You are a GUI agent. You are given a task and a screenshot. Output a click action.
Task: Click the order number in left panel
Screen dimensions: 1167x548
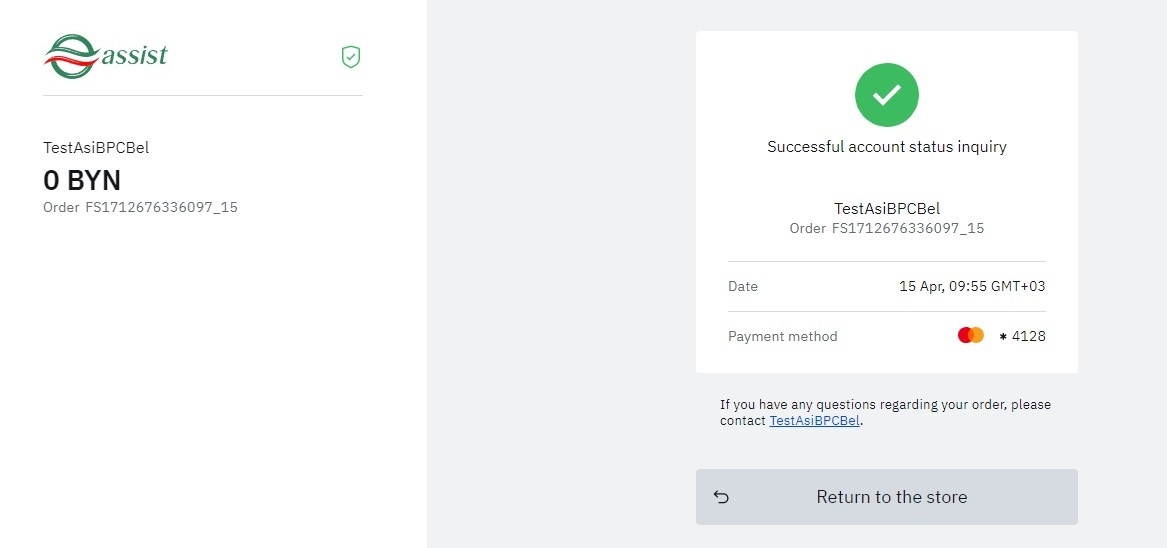[x=140, y=208]
